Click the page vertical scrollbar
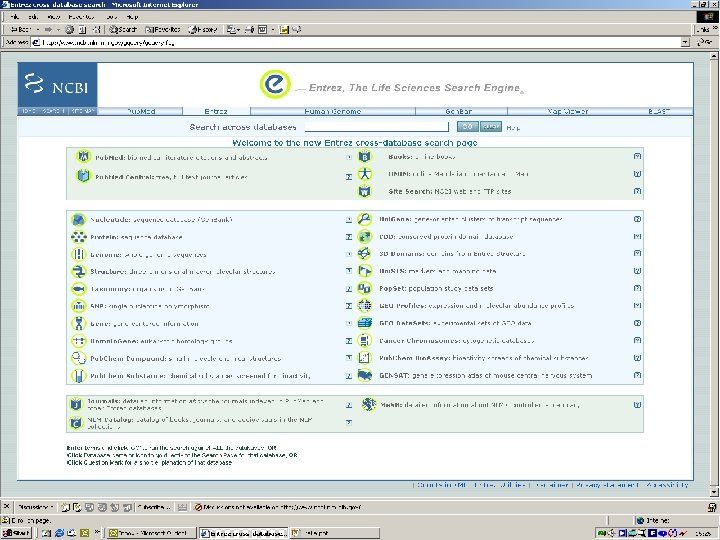 pyautogui.click(x=714, y=274)
